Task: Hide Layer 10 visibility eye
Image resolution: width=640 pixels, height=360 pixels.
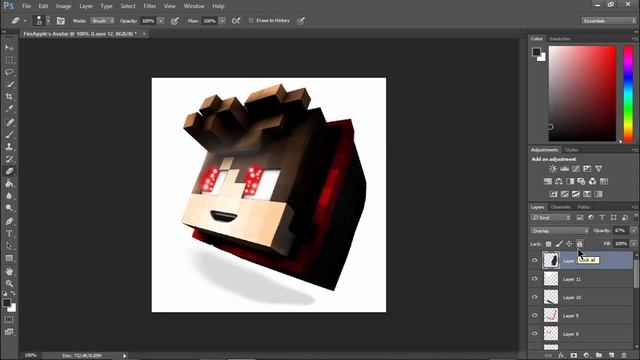Action: (x=535, y=297)
